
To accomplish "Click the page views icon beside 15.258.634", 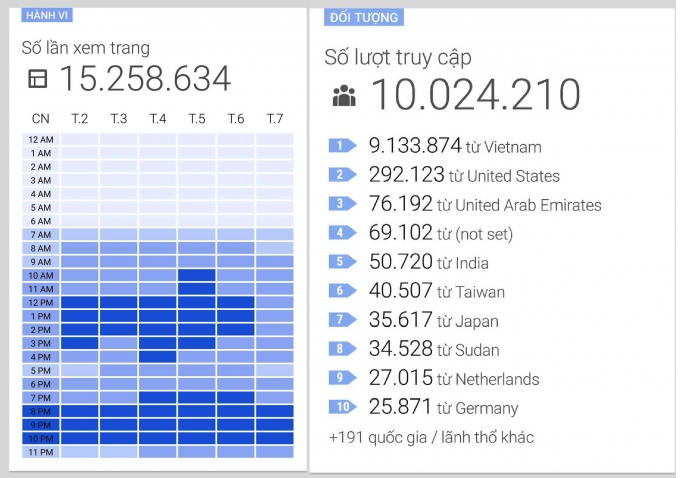I will pos(38,79).
